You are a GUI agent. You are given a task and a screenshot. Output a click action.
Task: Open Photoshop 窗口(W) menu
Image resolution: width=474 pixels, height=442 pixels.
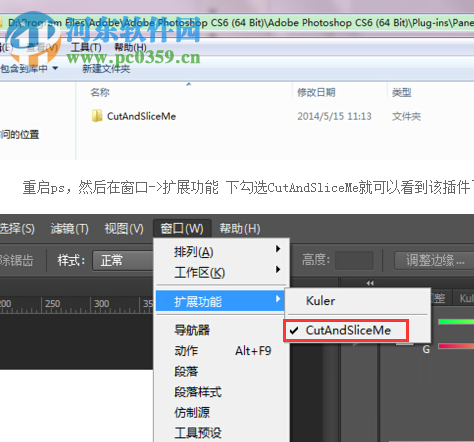tap(182, 229)
